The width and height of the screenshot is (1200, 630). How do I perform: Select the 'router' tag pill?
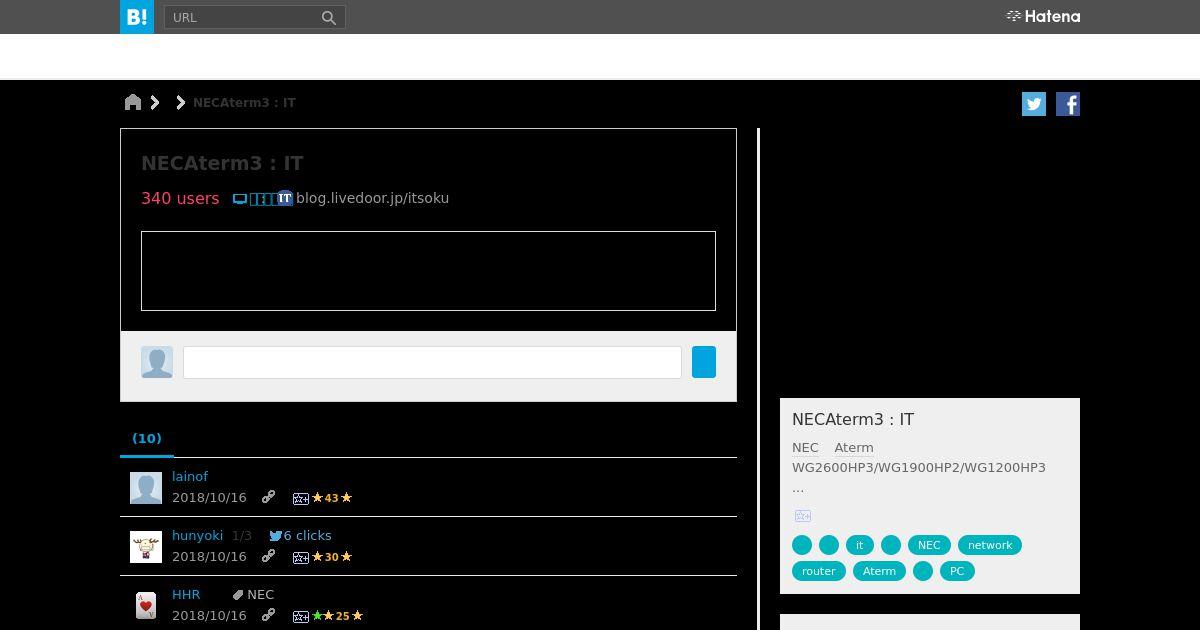pos(819,571)
